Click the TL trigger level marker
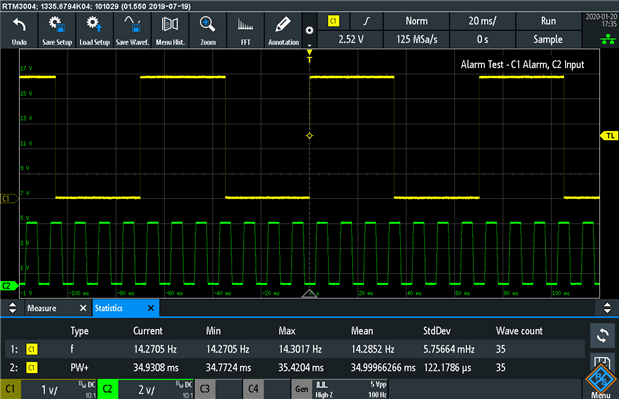The width and height of the screenshot is (619, 399). tap(609, 136)
